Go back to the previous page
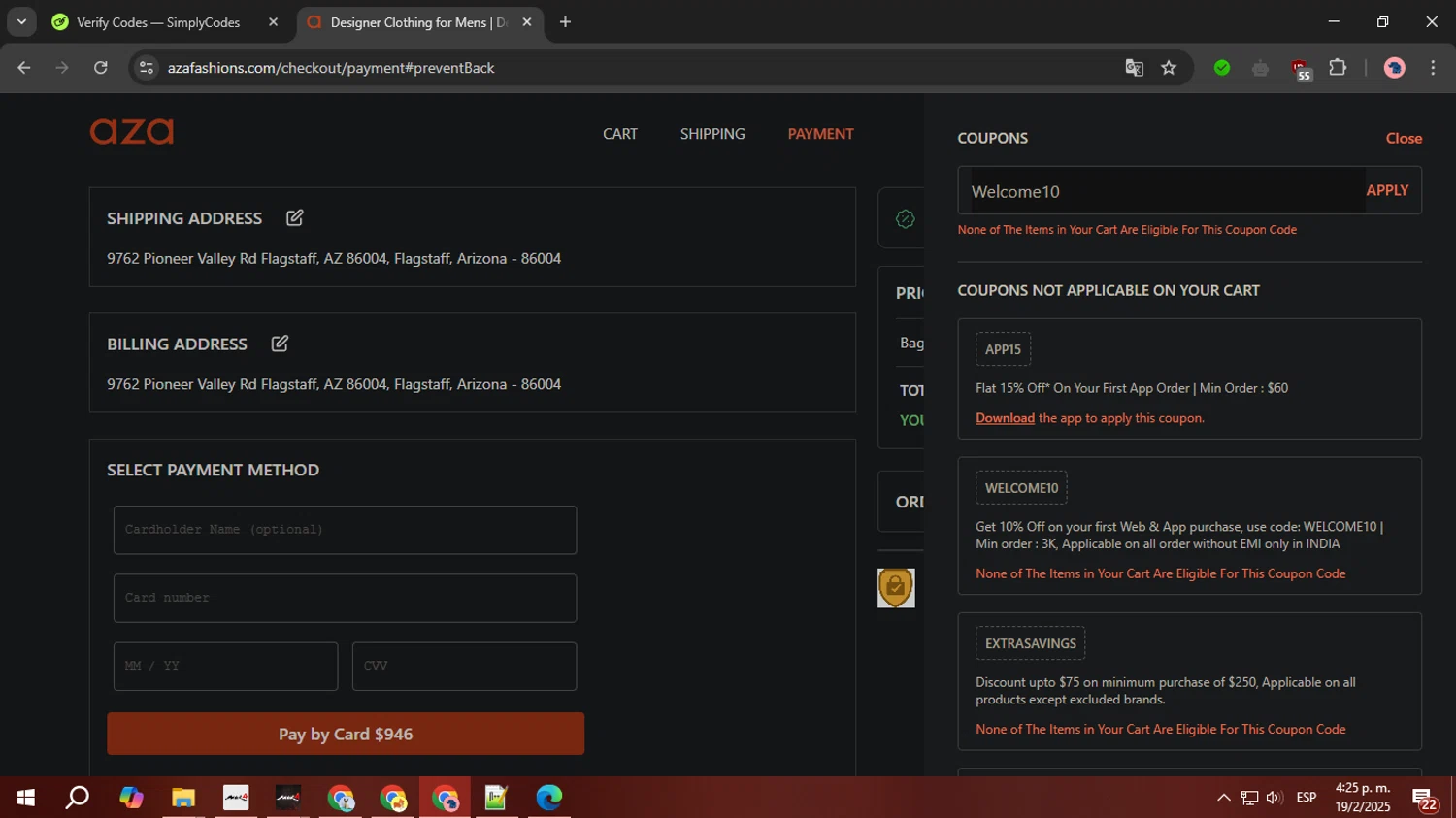Image resolution: width=1456 pixels, height=818 pixels. pos(24,68)
